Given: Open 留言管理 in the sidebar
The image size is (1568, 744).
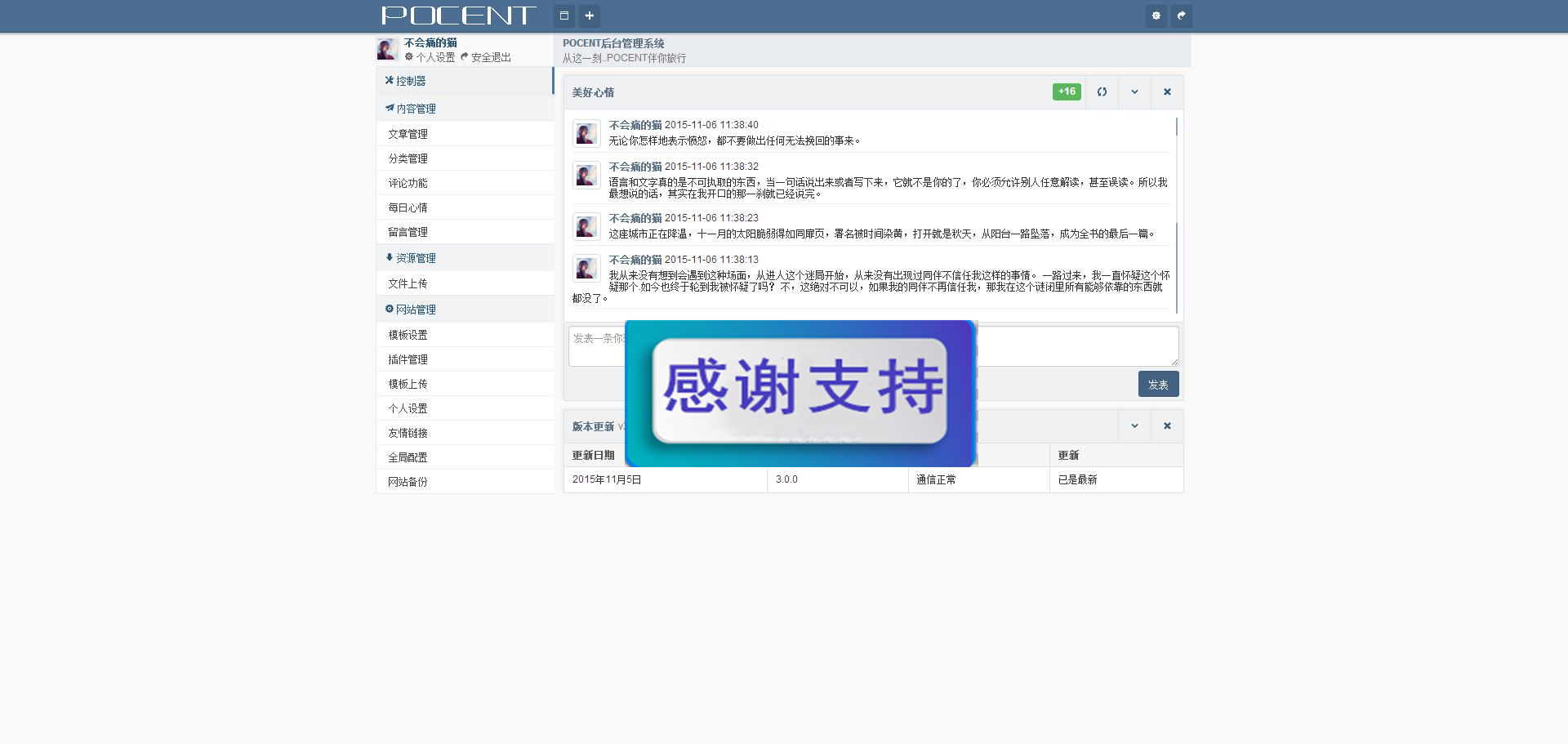Looking at the screenshot, I should 465,232.
